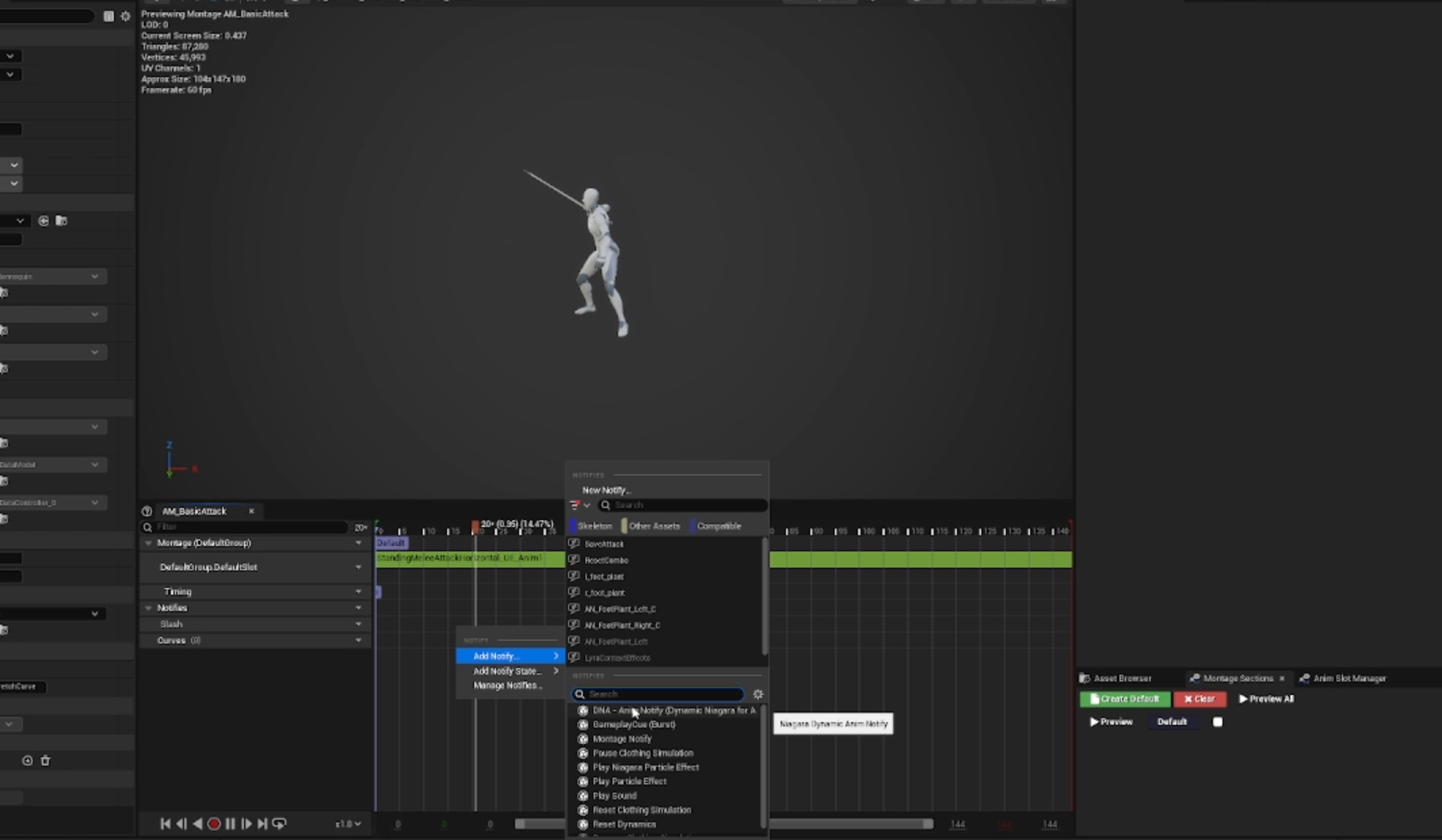Open the x1.0 playback speed dropdown

pyautogui.click(x=348, y=824)
